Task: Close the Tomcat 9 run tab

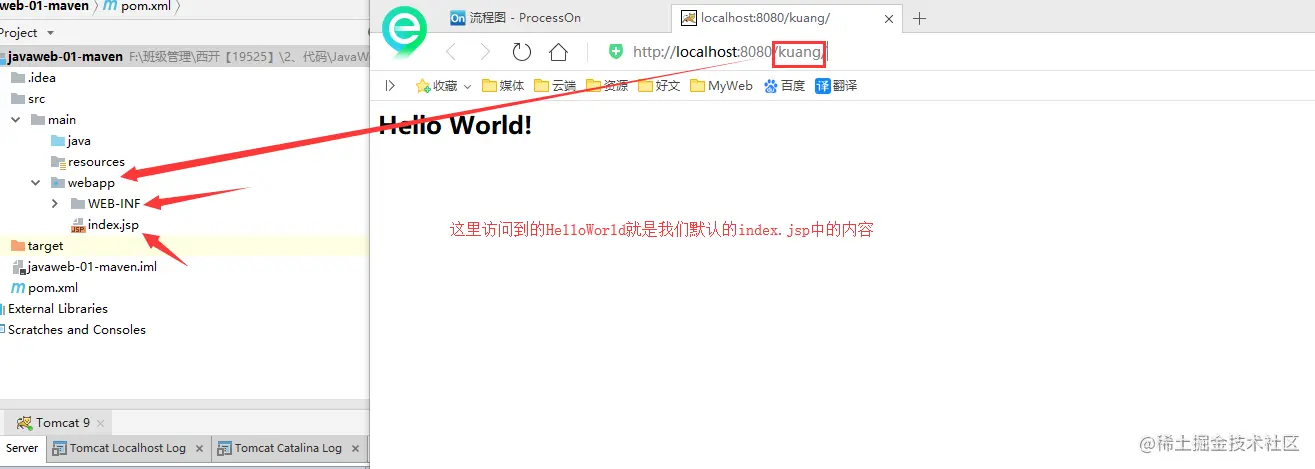Action: 101,423
